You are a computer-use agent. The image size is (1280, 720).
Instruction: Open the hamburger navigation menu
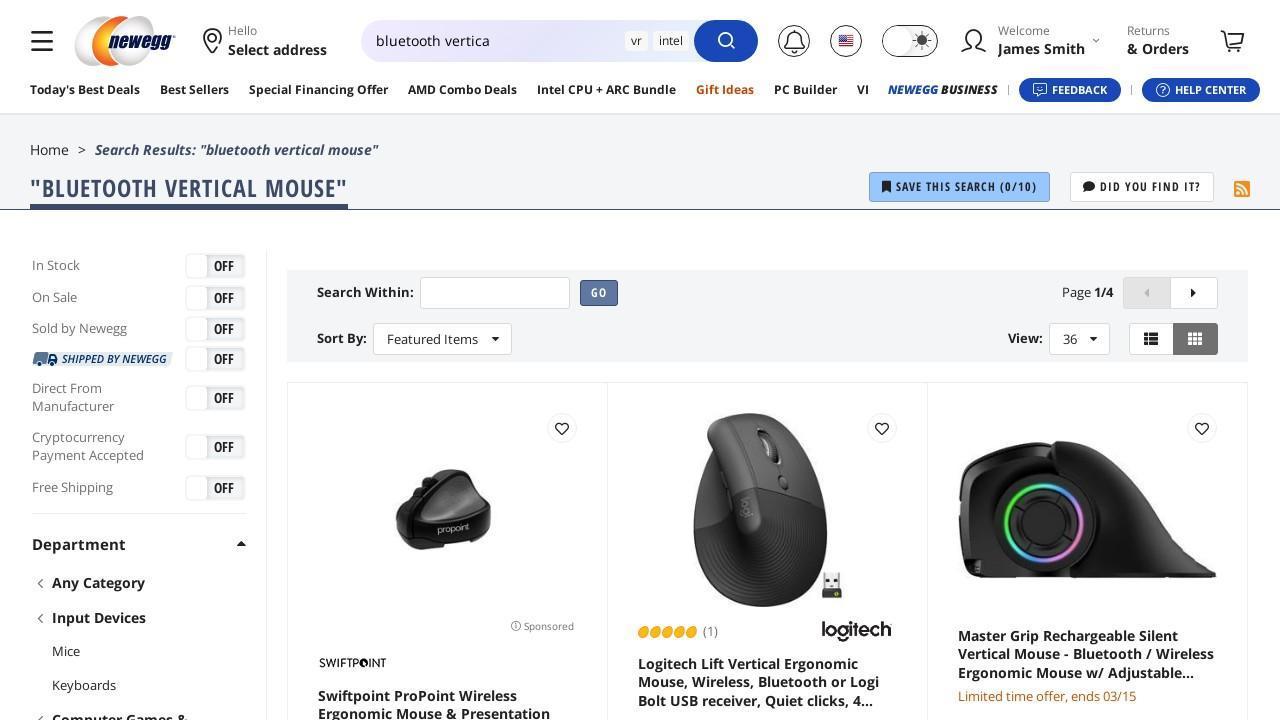42,41
